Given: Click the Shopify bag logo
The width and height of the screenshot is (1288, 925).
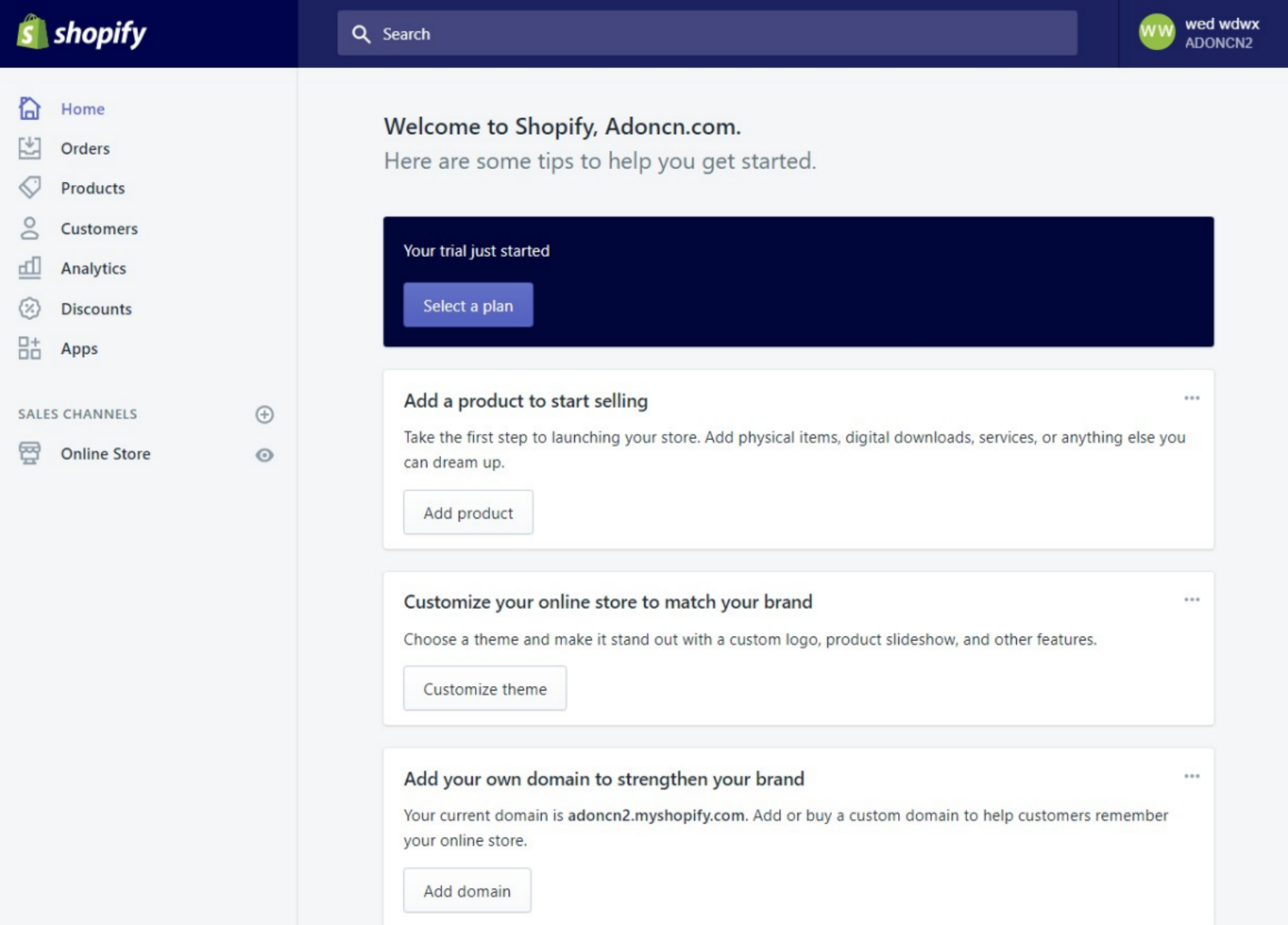Looking at the screenshot, I should tap(32, 32).
